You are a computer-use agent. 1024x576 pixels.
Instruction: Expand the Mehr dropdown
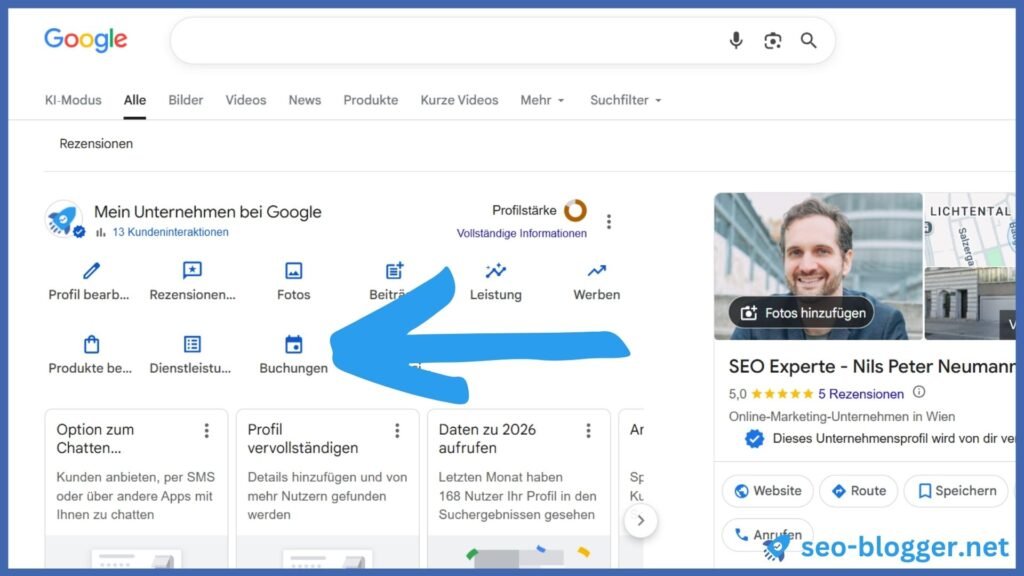542,100
